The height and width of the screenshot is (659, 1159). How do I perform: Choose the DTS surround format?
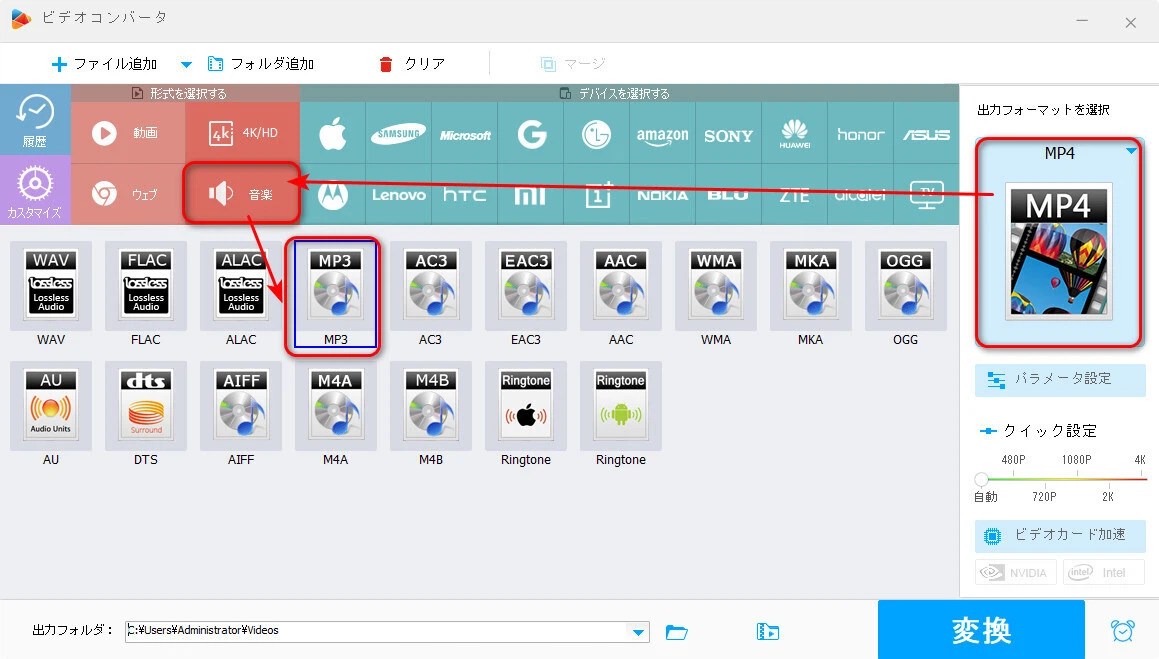146,406
